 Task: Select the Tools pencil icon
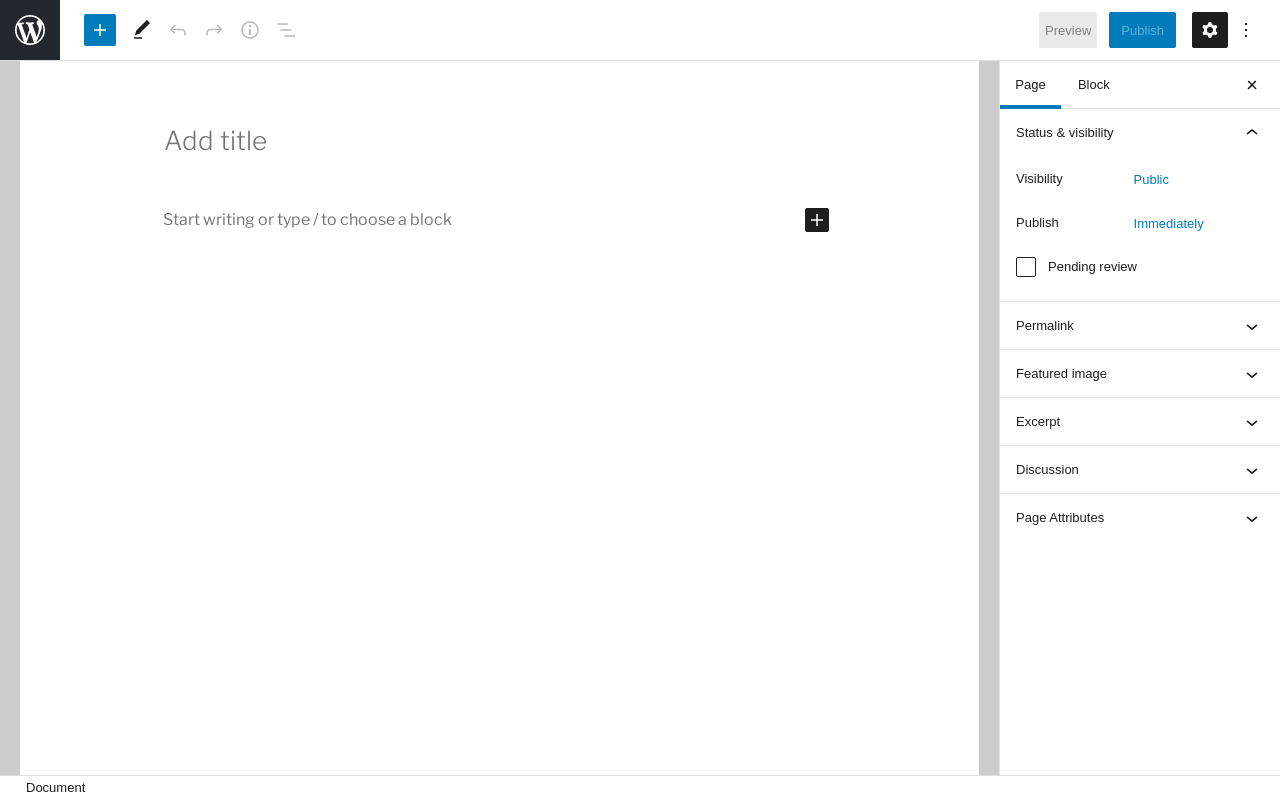pyautogui.click(x=142, y=30)
